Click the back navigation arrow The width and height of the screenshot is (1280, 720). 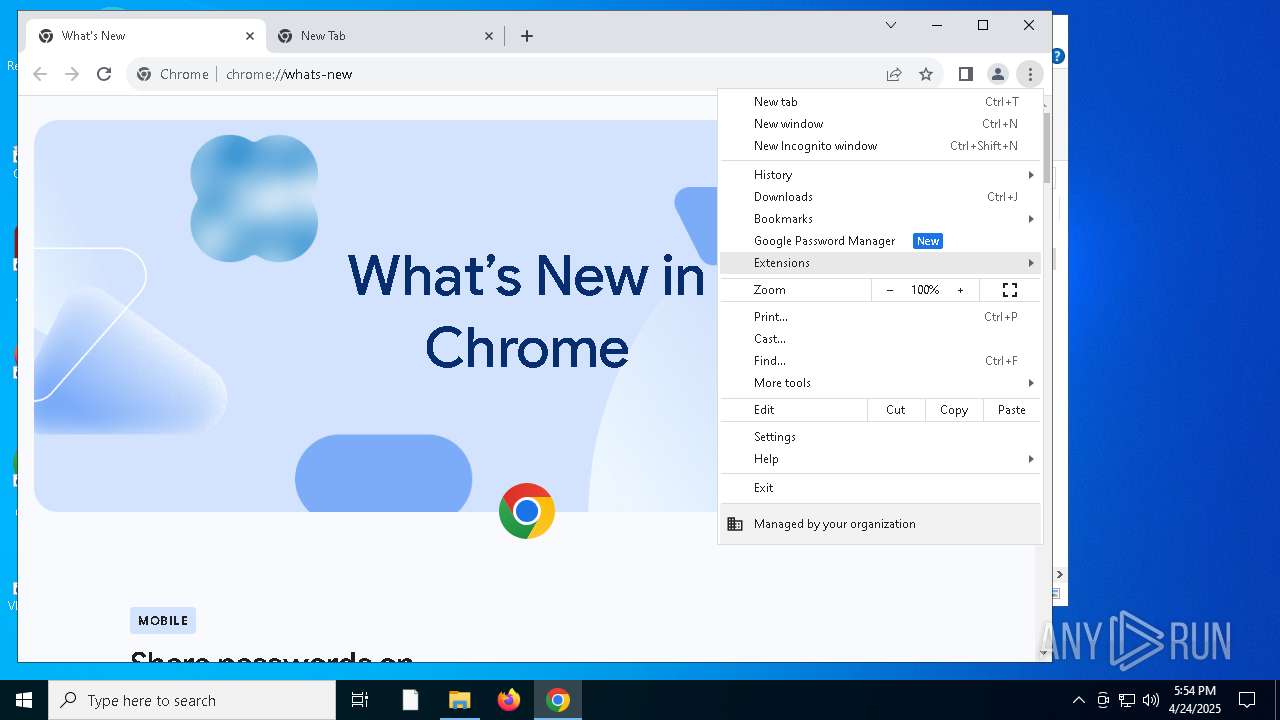(x=40, y=74)
